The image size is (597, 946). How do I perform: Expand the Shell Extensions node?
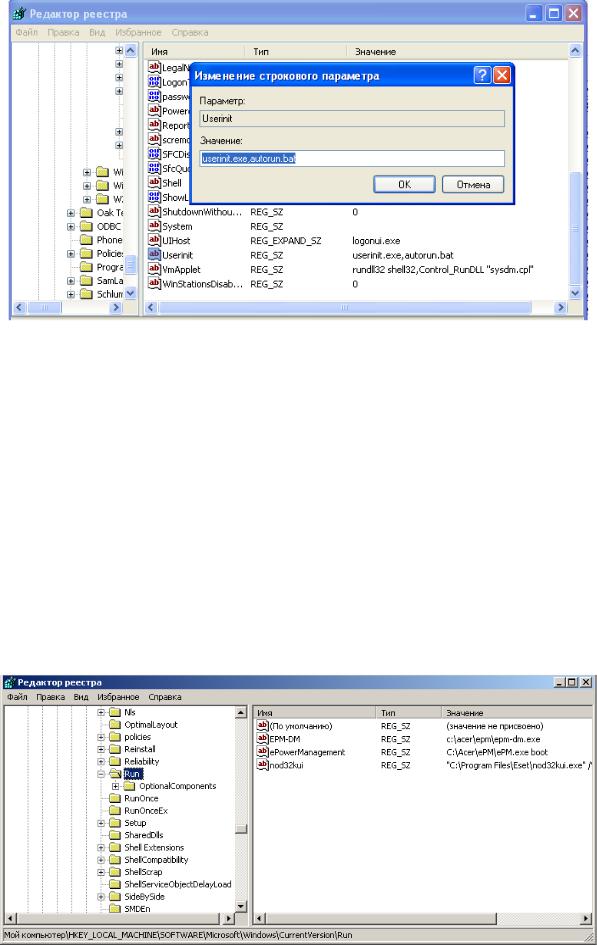click(x=101, y=848)
